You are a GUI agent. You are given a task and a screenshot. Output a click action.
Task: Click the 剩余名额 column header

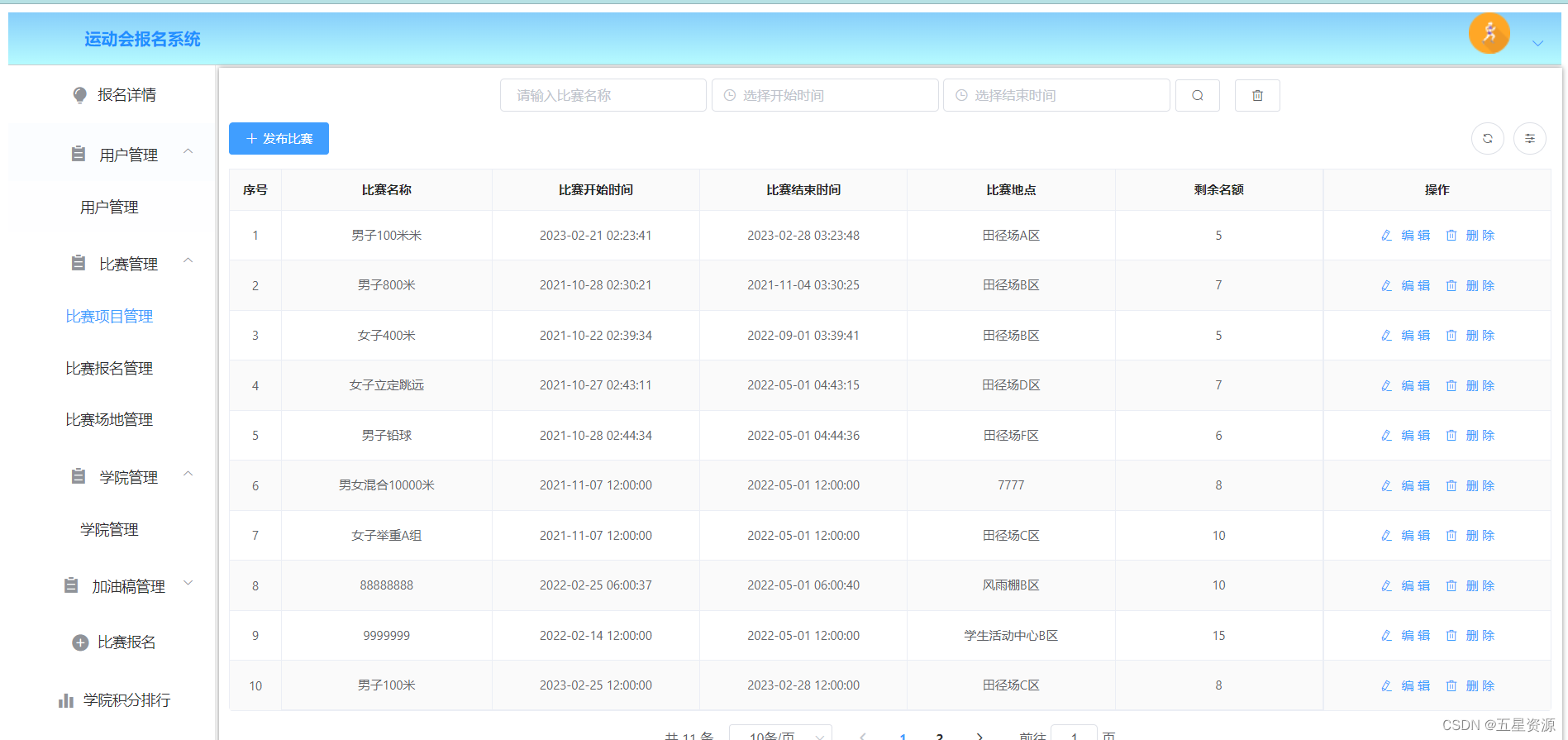pyautogui.click(x=1219, y=190)
